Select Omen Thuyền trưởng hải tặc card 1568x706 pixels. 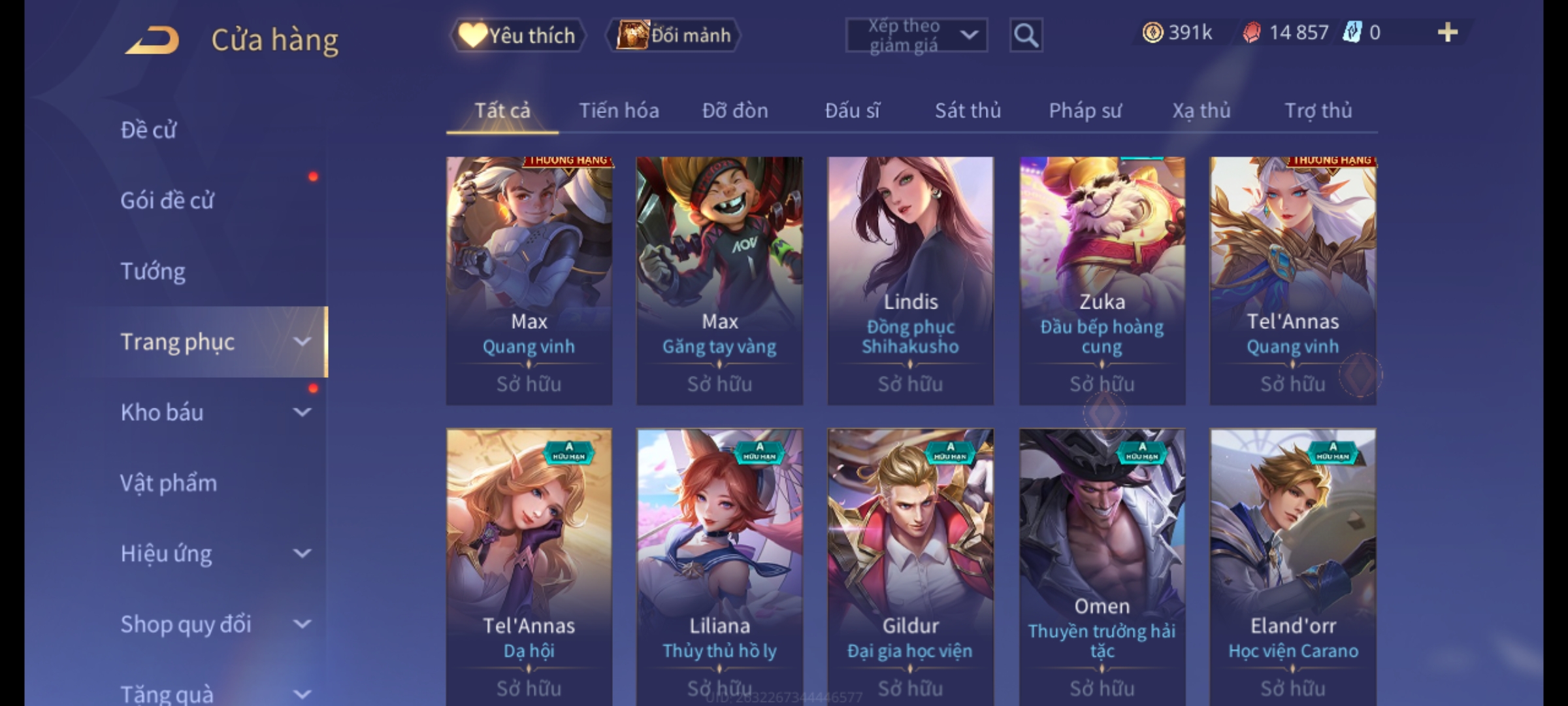[x=1102, y=567]
